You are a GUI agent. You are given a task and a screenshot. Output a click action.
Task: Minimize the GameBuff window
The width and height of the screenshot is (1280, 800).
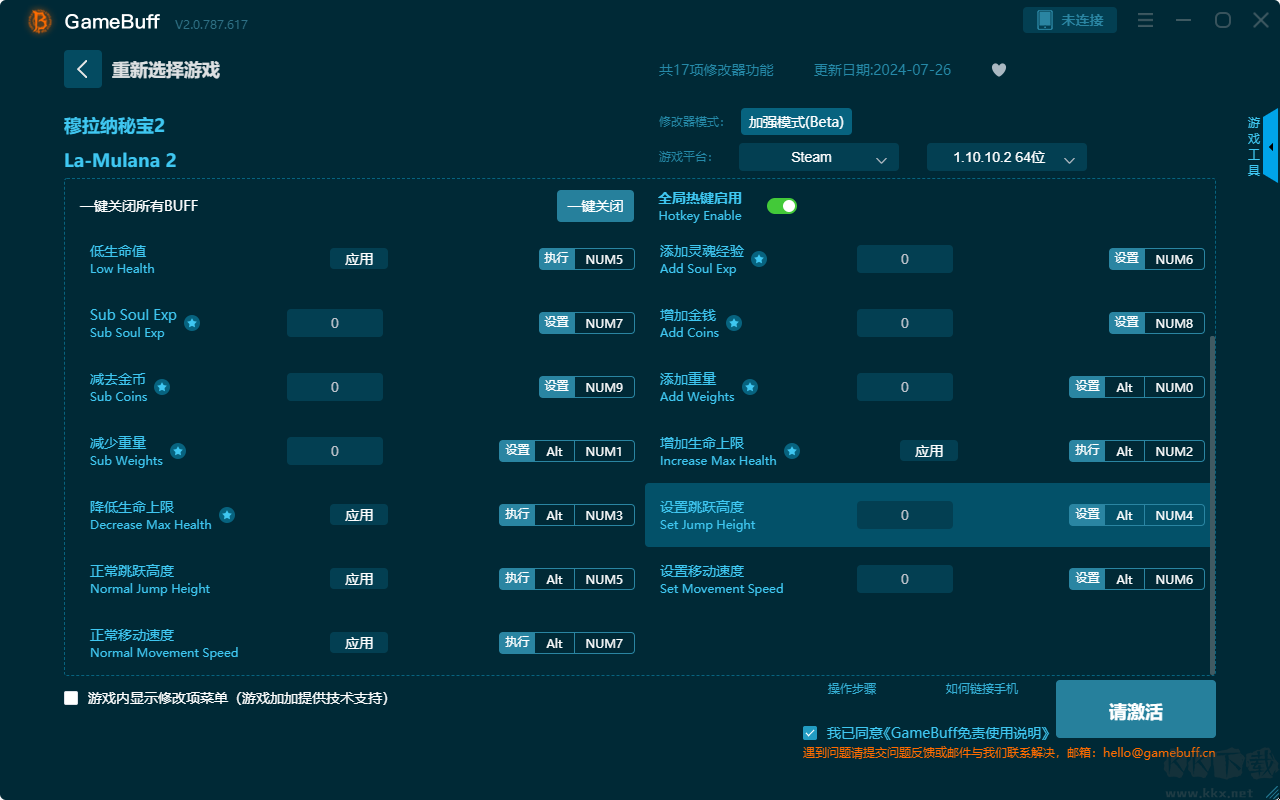[1184, 20]
